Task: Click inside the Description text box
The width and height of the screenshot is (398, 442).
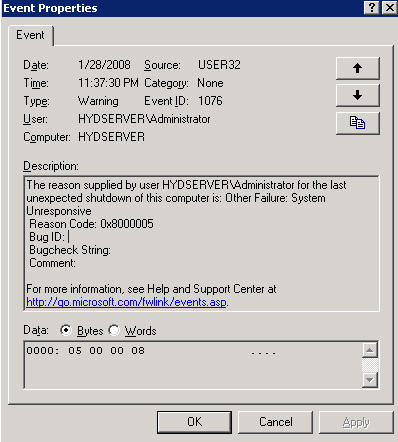Action: (202, 244)
